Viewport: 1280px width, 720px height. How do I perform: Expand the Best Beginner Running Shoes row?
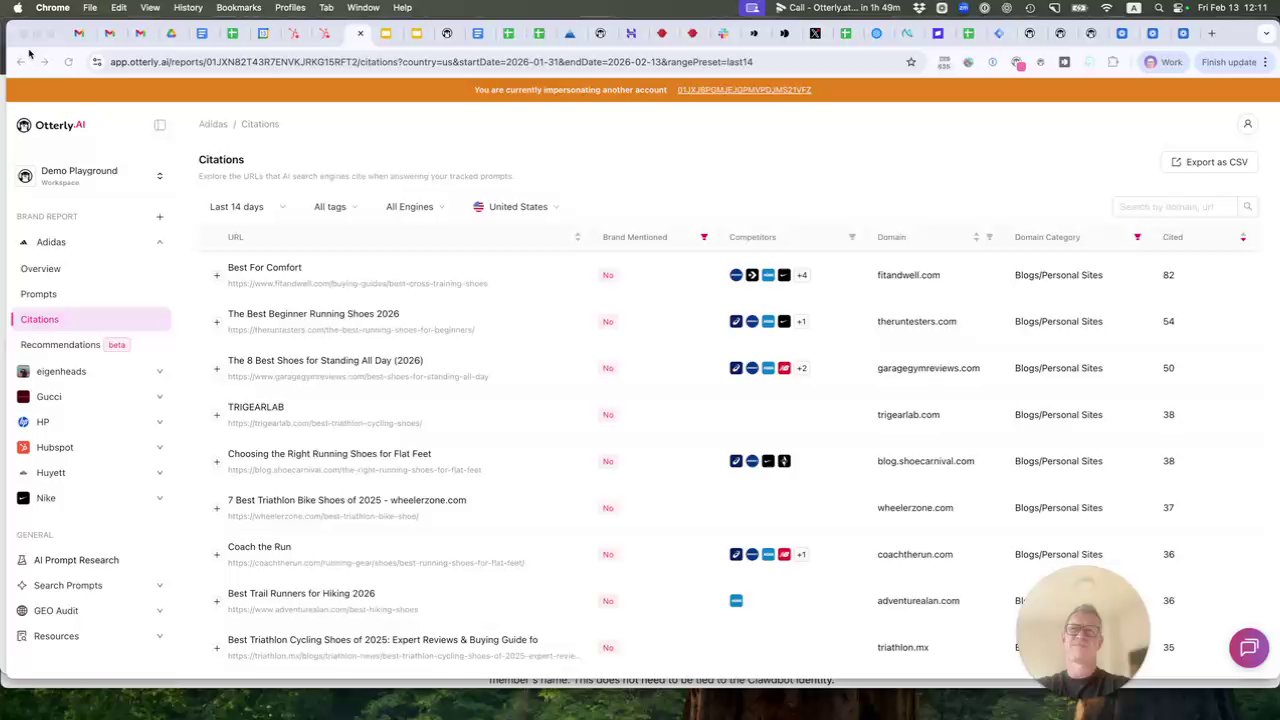pyautogui.click(x=217, y=322)
